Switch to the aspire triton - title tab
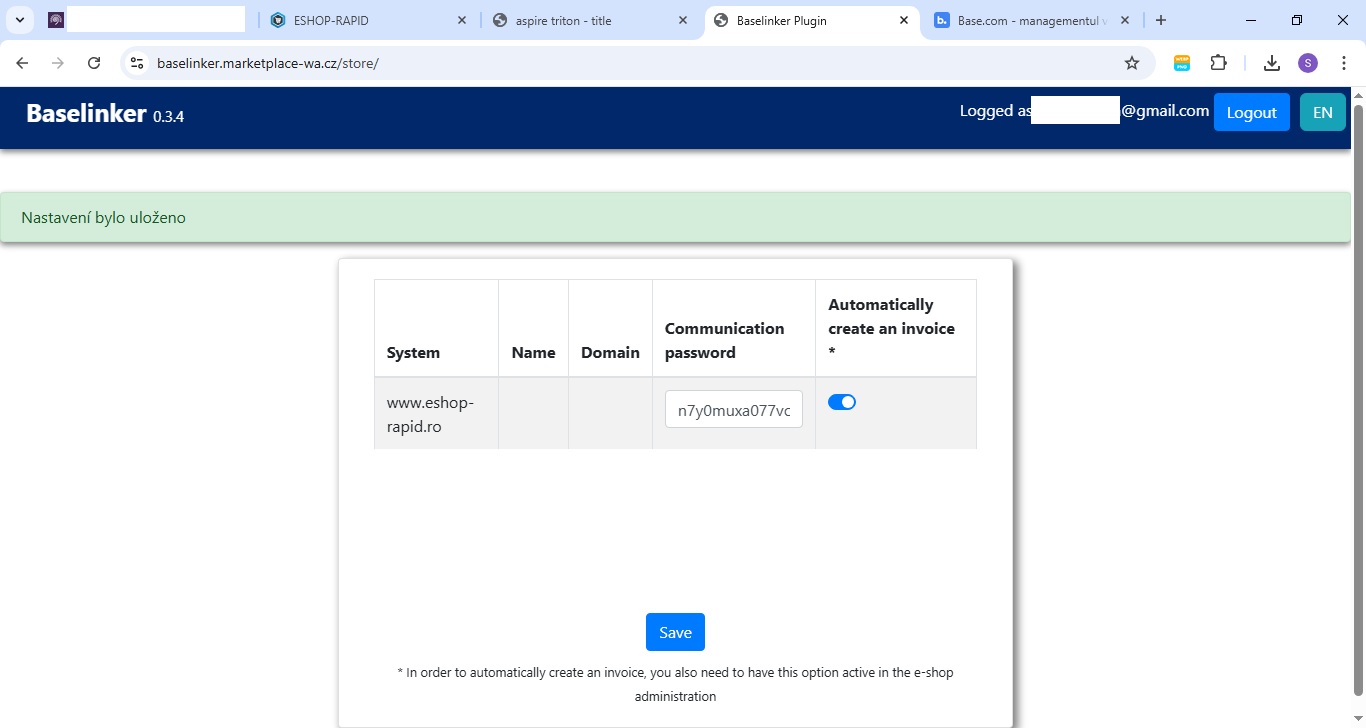The height and width of the screenshot is (728, 1366). coord(590,20)
